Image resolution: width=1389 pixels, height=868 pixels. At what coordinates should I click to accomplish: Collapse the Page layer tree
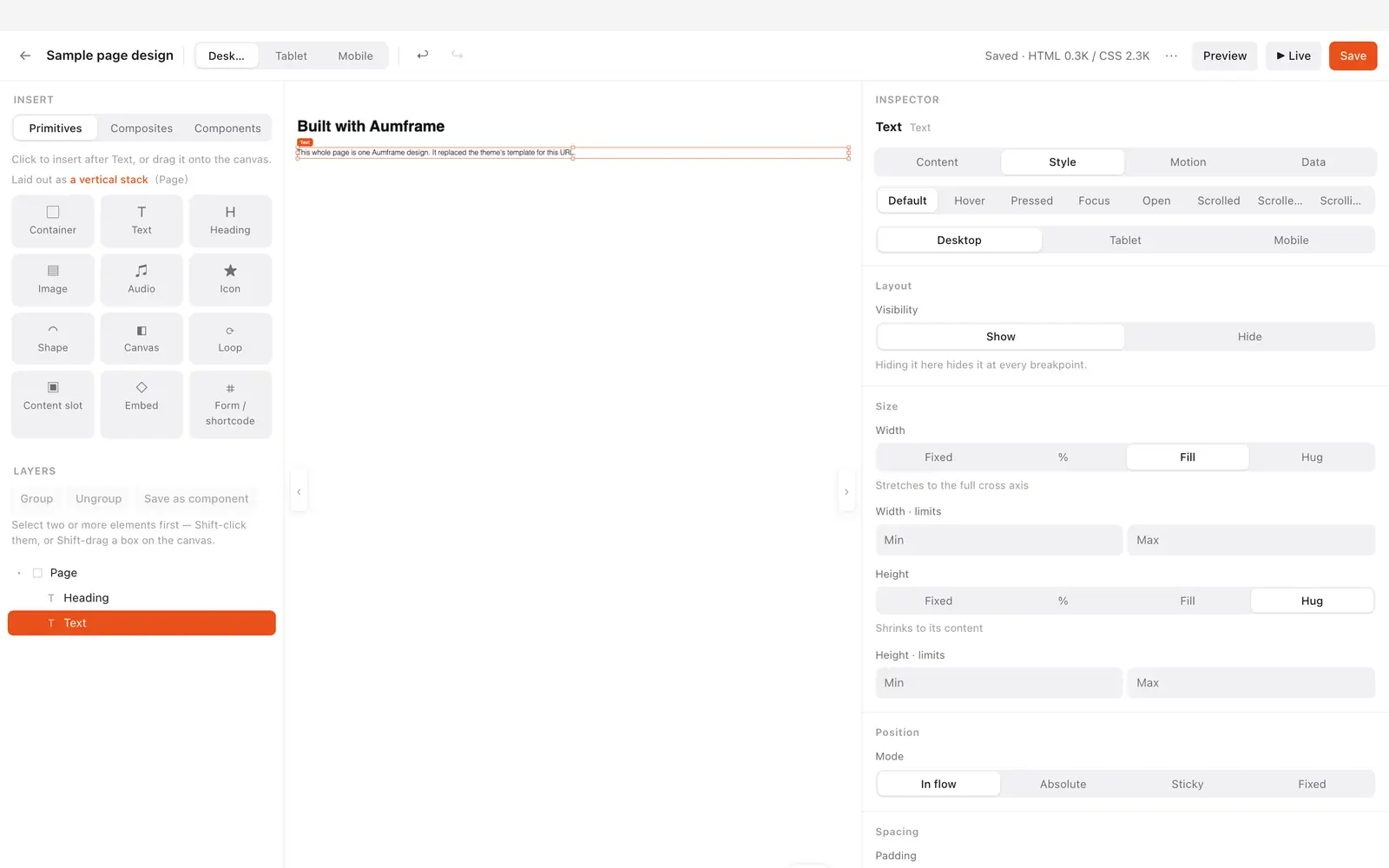click(19, 573)
